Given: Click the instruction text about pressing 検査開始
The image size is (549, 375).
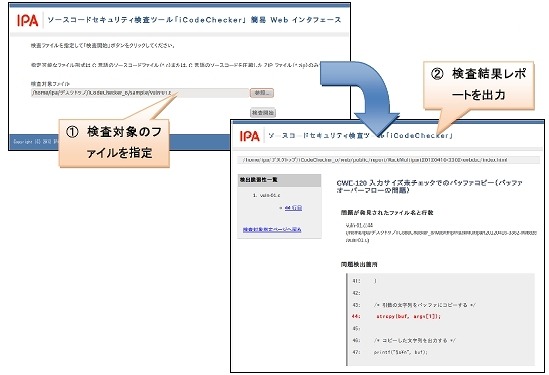Looking at the screenshot, I should click(x=103, y=46).
